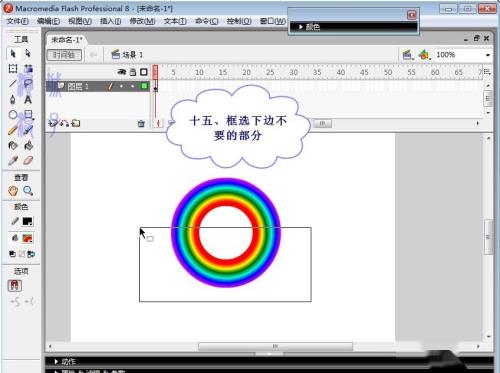Toggle lock all layers icon

133,72
